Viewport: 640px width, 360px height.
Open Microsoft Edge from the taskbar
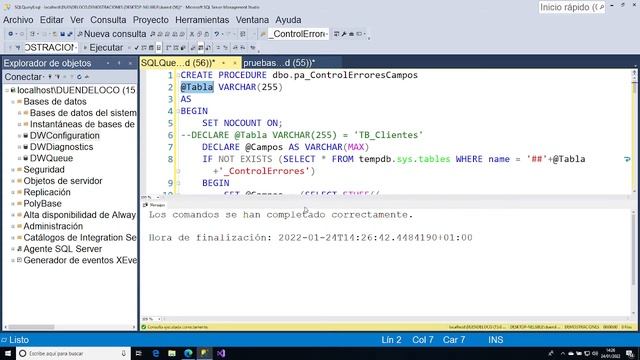[188, 353]
